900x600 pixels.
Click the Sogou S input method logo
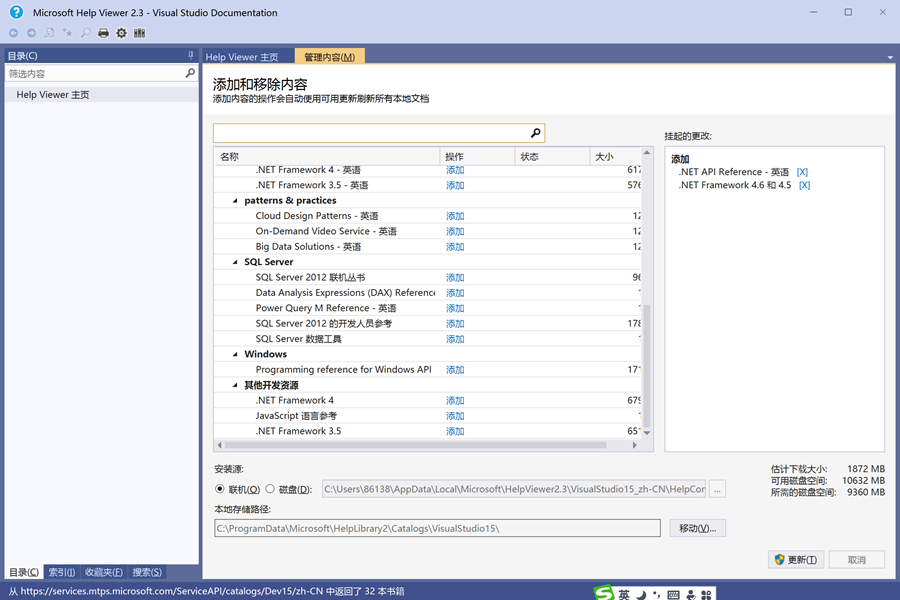(x=604, y=593)
